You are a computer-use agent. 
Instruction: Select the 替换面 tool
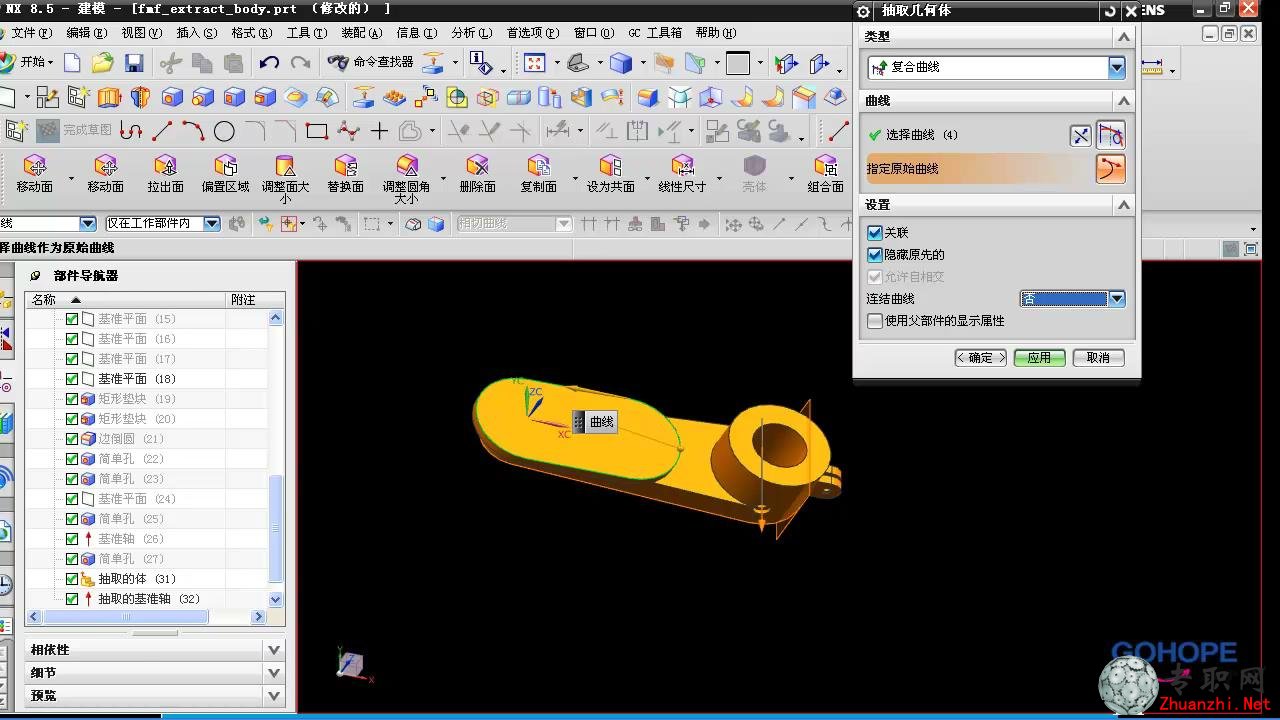click(x=346, y=174)
